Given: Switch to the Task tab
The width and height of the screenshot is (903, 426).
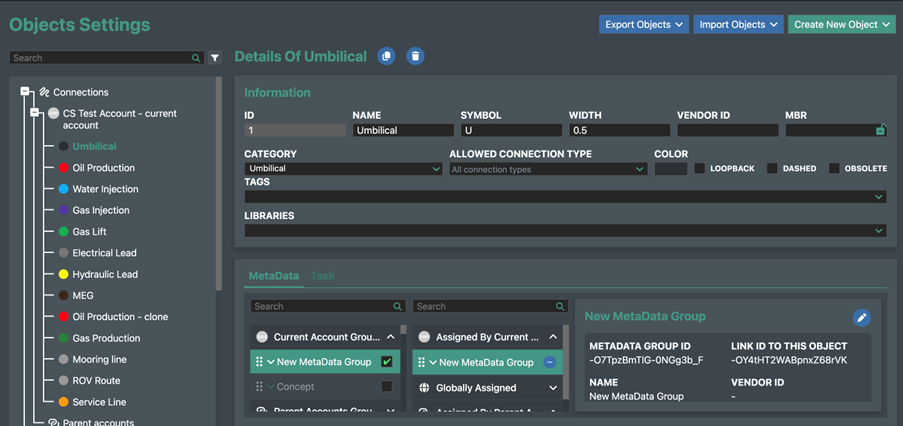Looking at the screenshot, I should tap(322, 275).
